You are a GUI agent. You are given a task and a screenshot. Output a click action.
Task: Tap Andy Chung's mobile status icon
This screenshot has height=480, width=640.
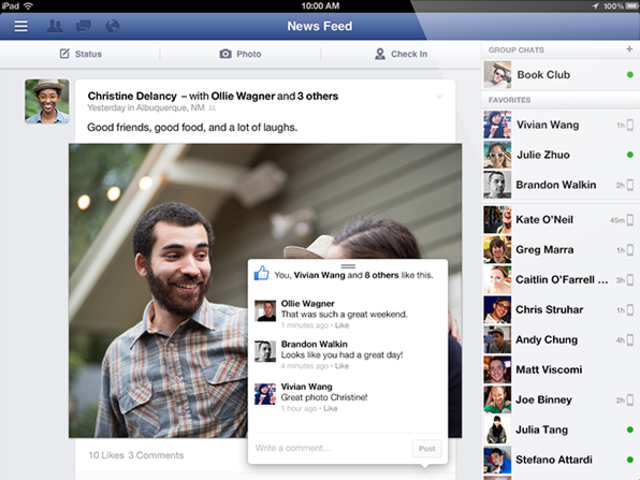click(x=630, y=340)
